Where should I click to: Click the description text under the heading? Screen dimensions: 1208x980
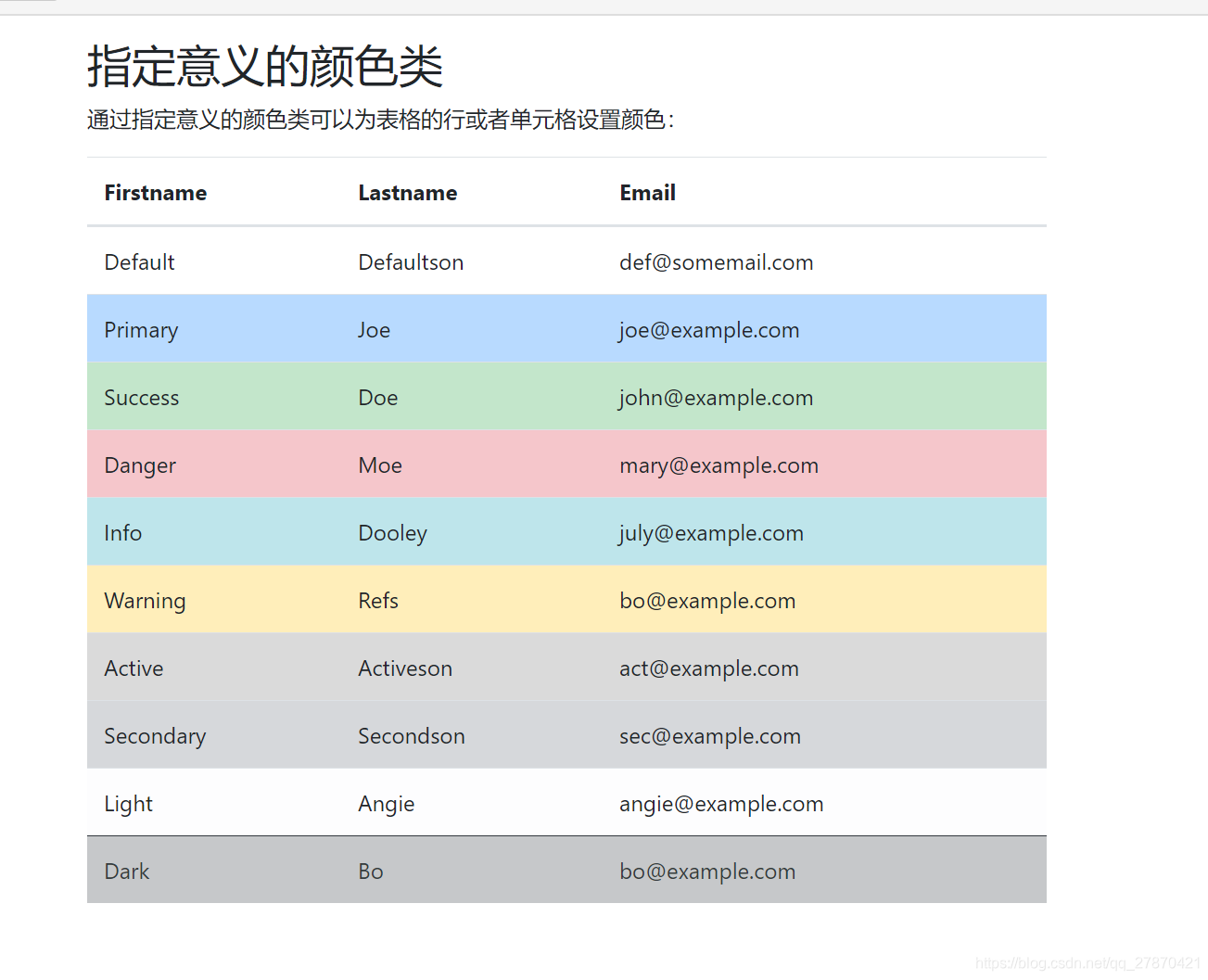pos(381,120)
